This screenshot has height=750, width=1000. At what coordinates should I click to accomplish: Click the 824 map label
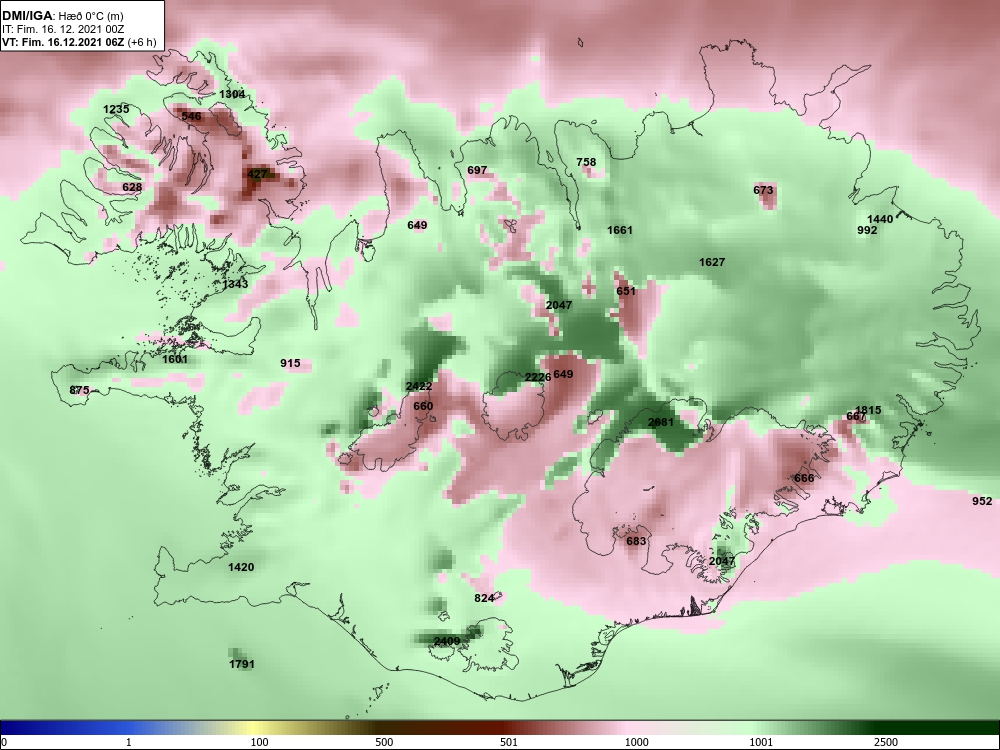click(x=484, y=598)
